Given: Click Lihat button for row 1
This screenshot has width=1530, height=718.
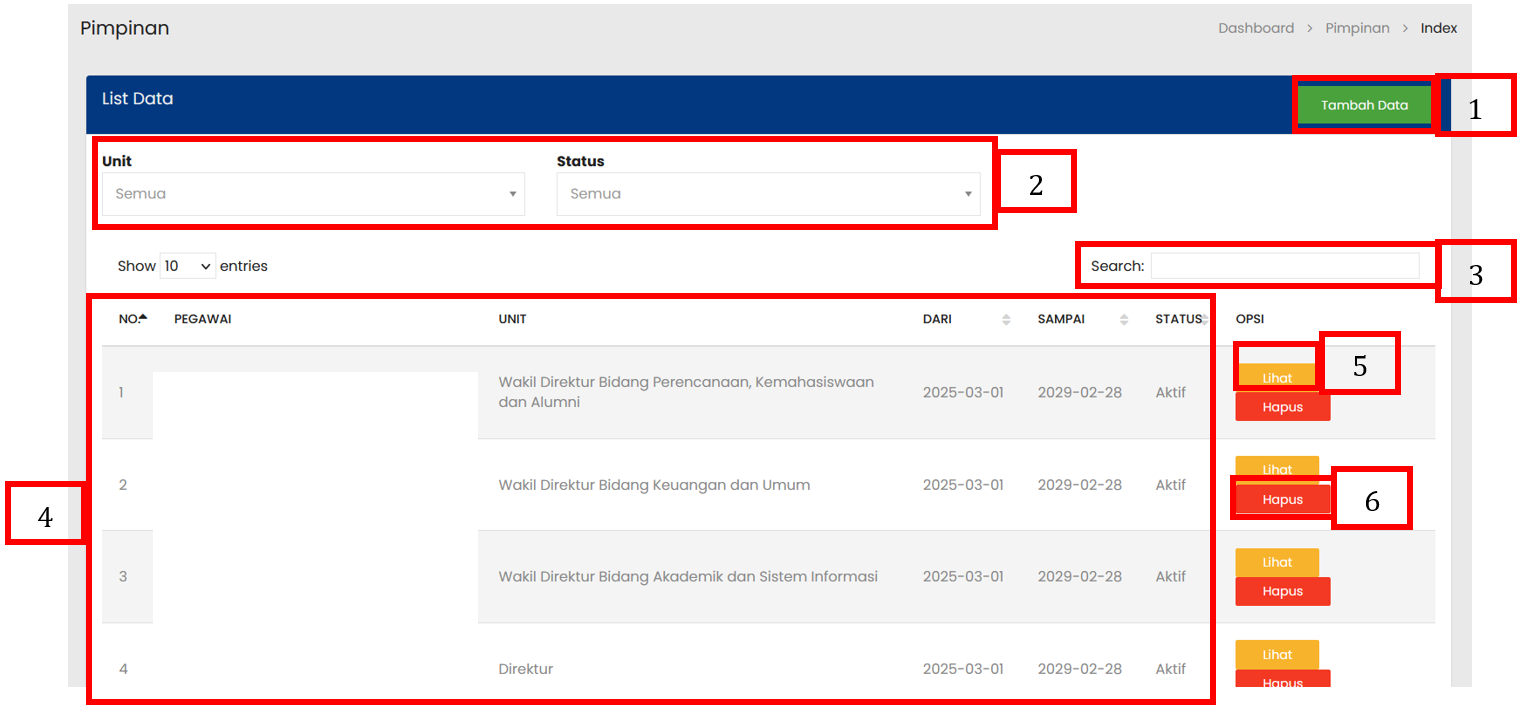Looking at the screenshot, I should click(1277, 378).
